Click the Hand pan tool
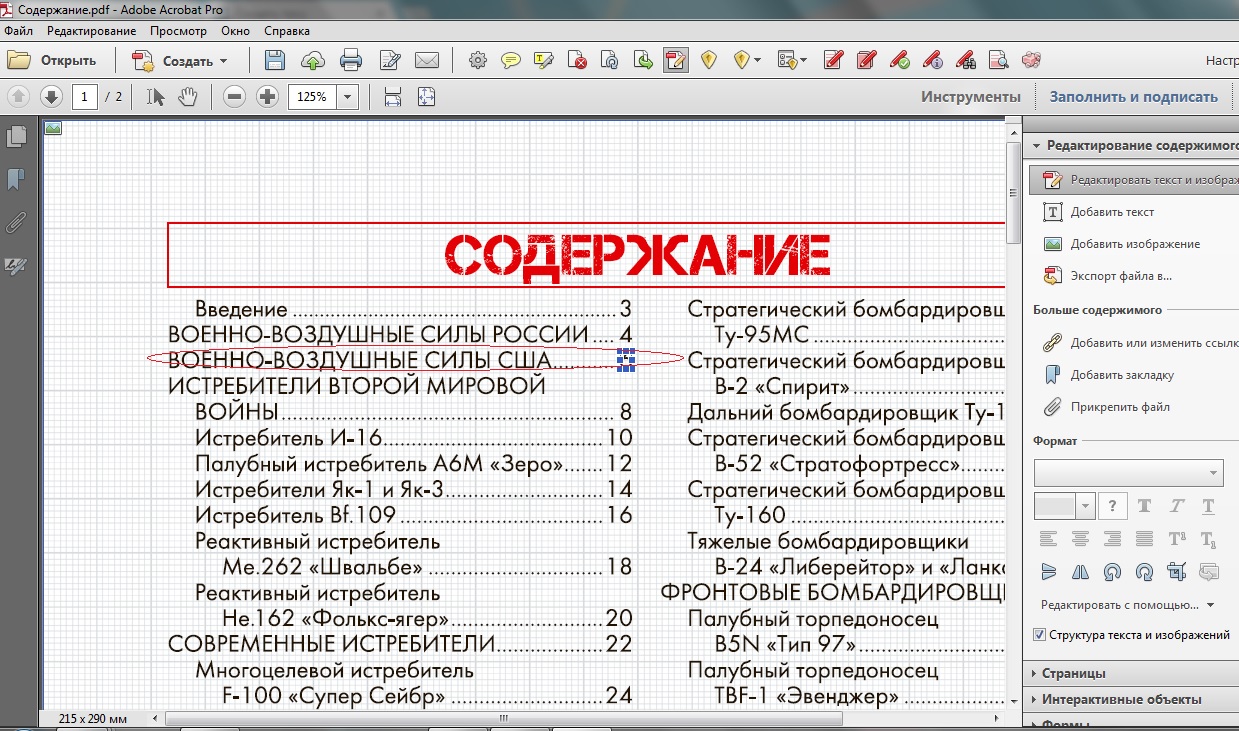The image size is (1239, 731). (x=188, y=97)
